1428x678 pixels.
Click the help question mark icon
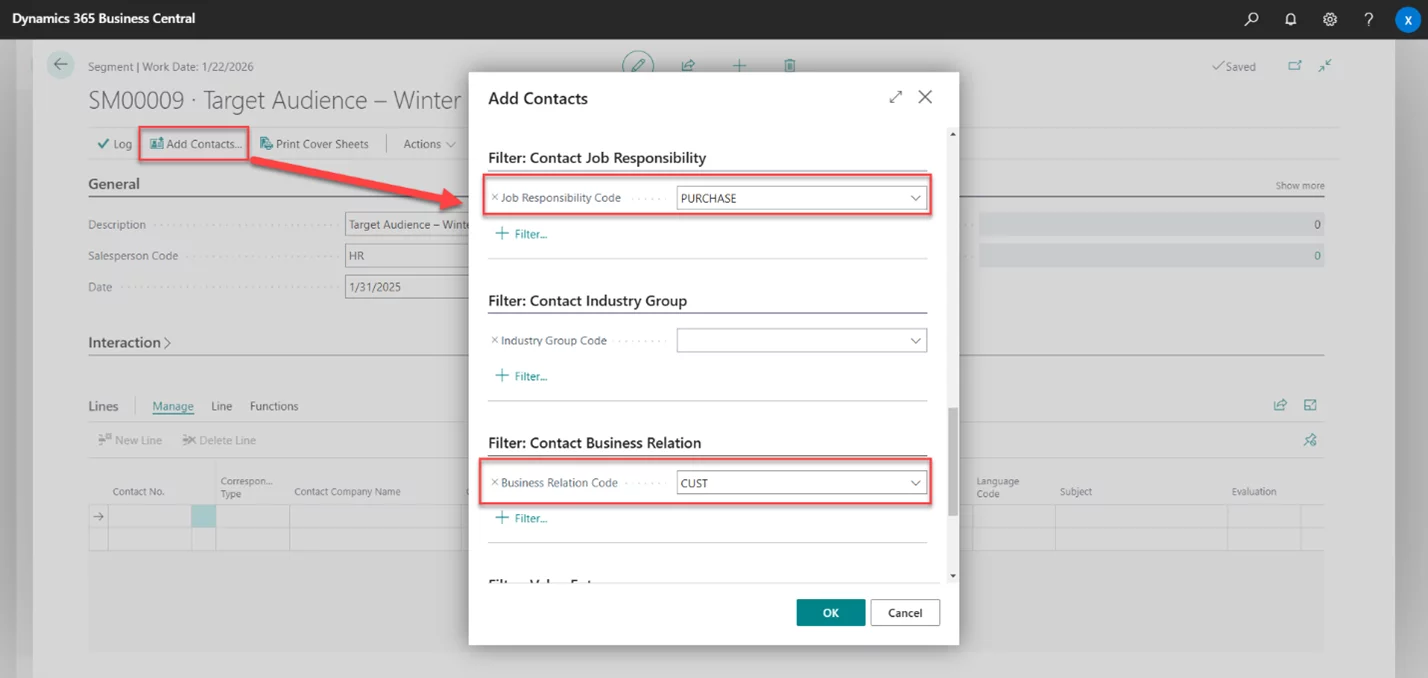[x=1369, y=19]
